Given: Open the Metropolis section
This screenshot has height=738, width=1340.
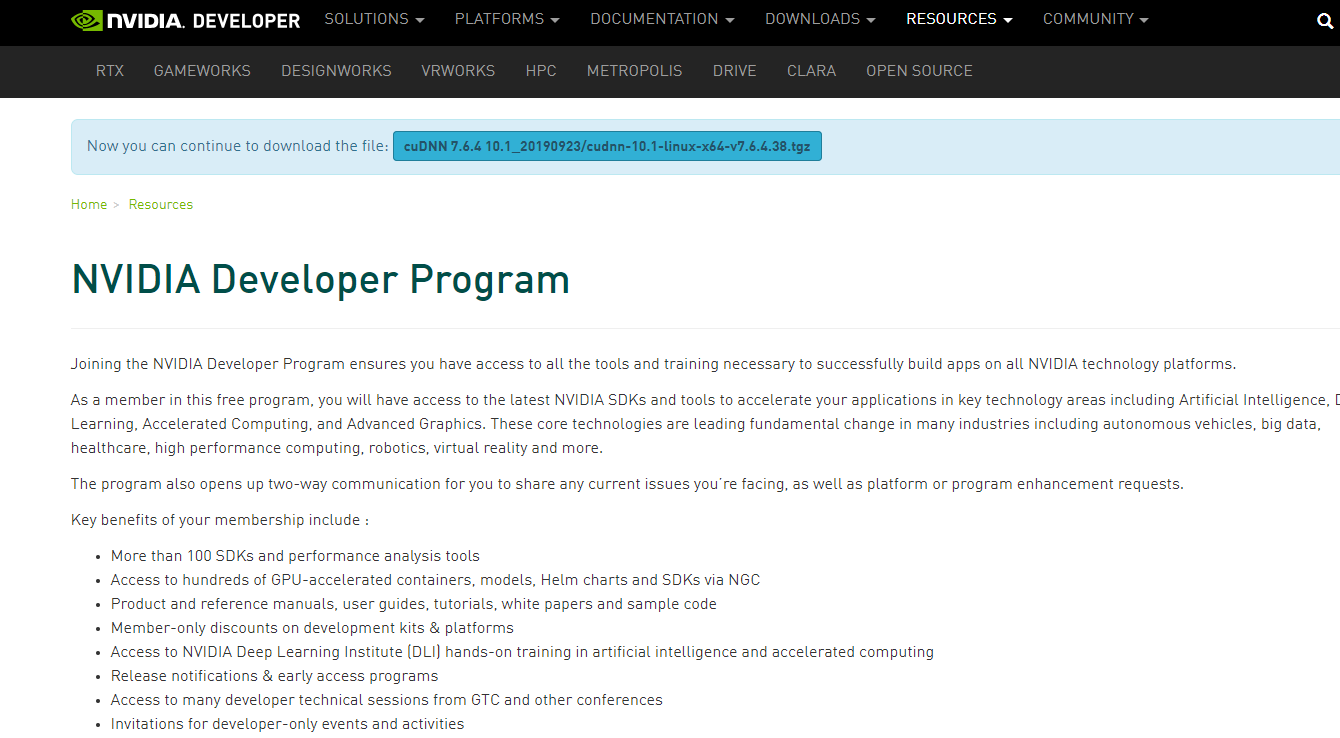Looking at the screenshot, I should pos(634,71).
